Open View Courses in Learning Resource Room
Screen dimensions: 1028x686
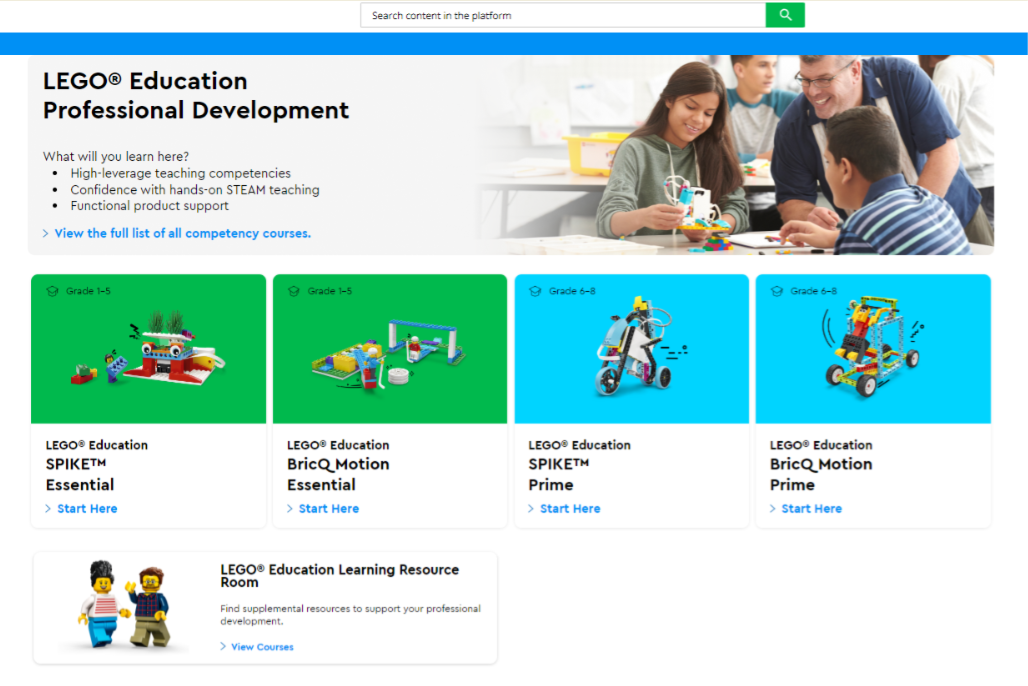(262, 647)
